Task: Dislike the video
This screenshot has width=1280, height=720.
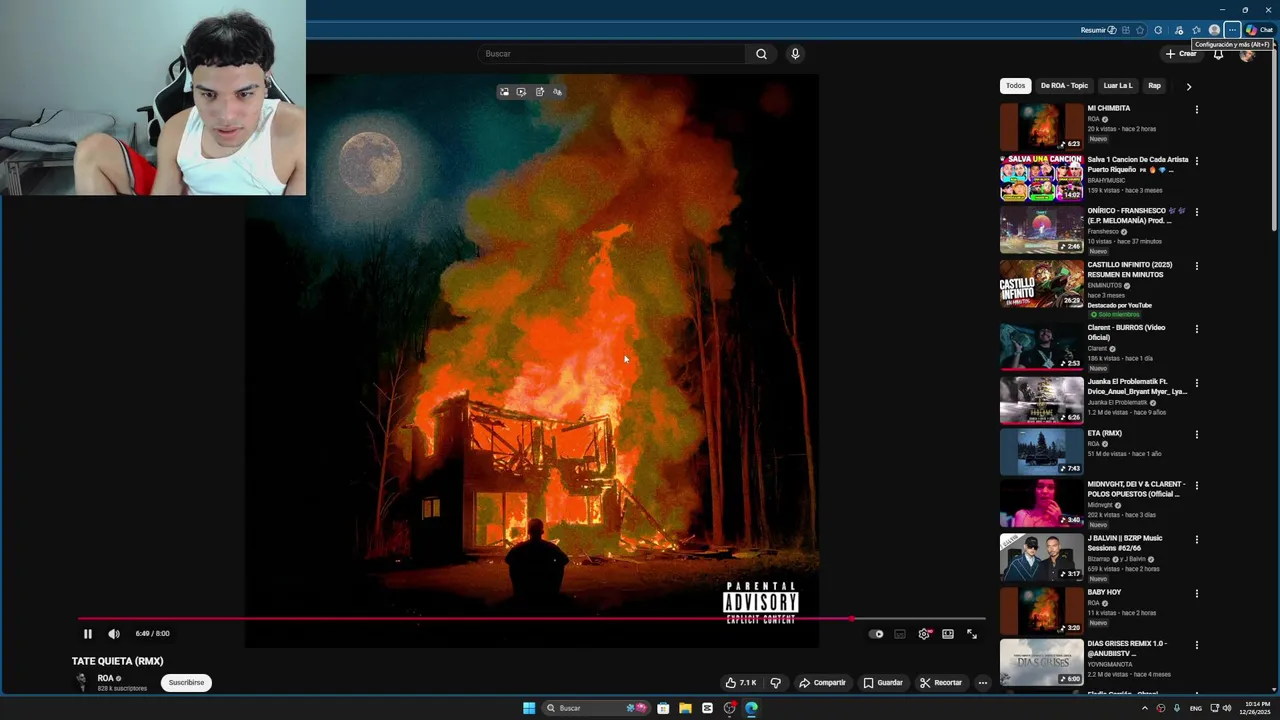Action: (x=775, y=683)
